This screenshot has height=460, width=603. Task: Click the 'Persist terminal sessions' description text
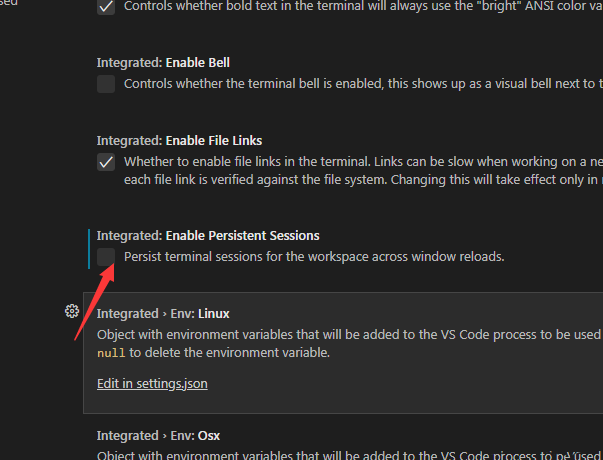coord(314,257)
